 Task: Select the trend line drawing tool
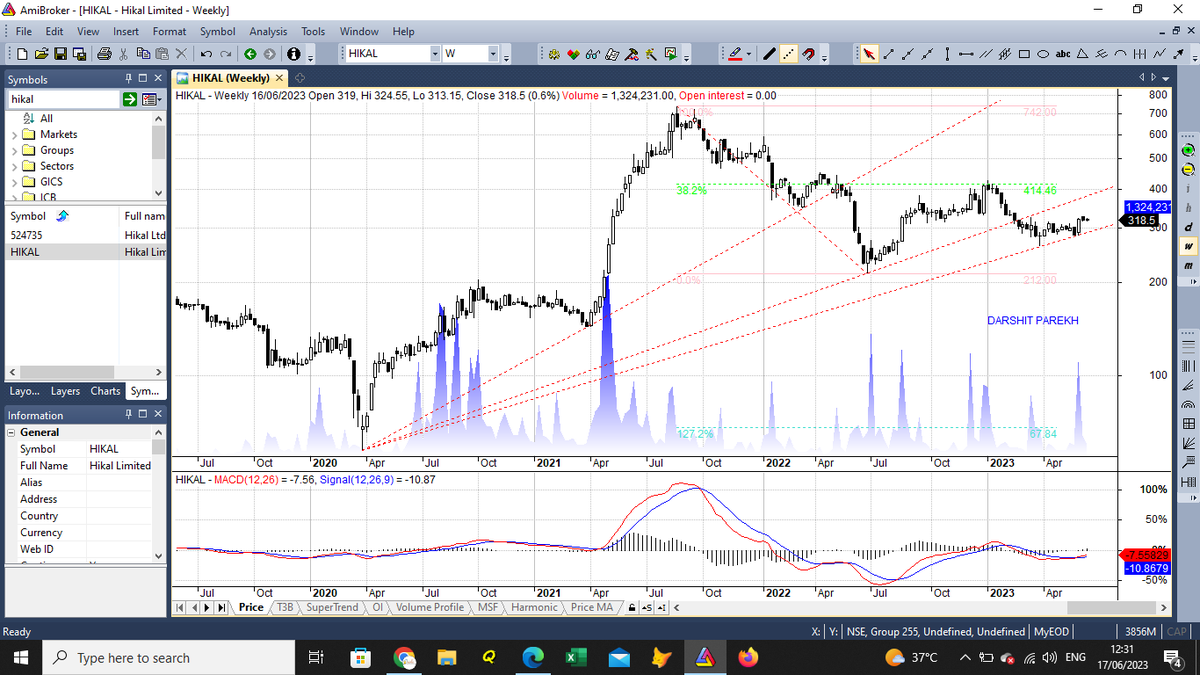(888, 54)
